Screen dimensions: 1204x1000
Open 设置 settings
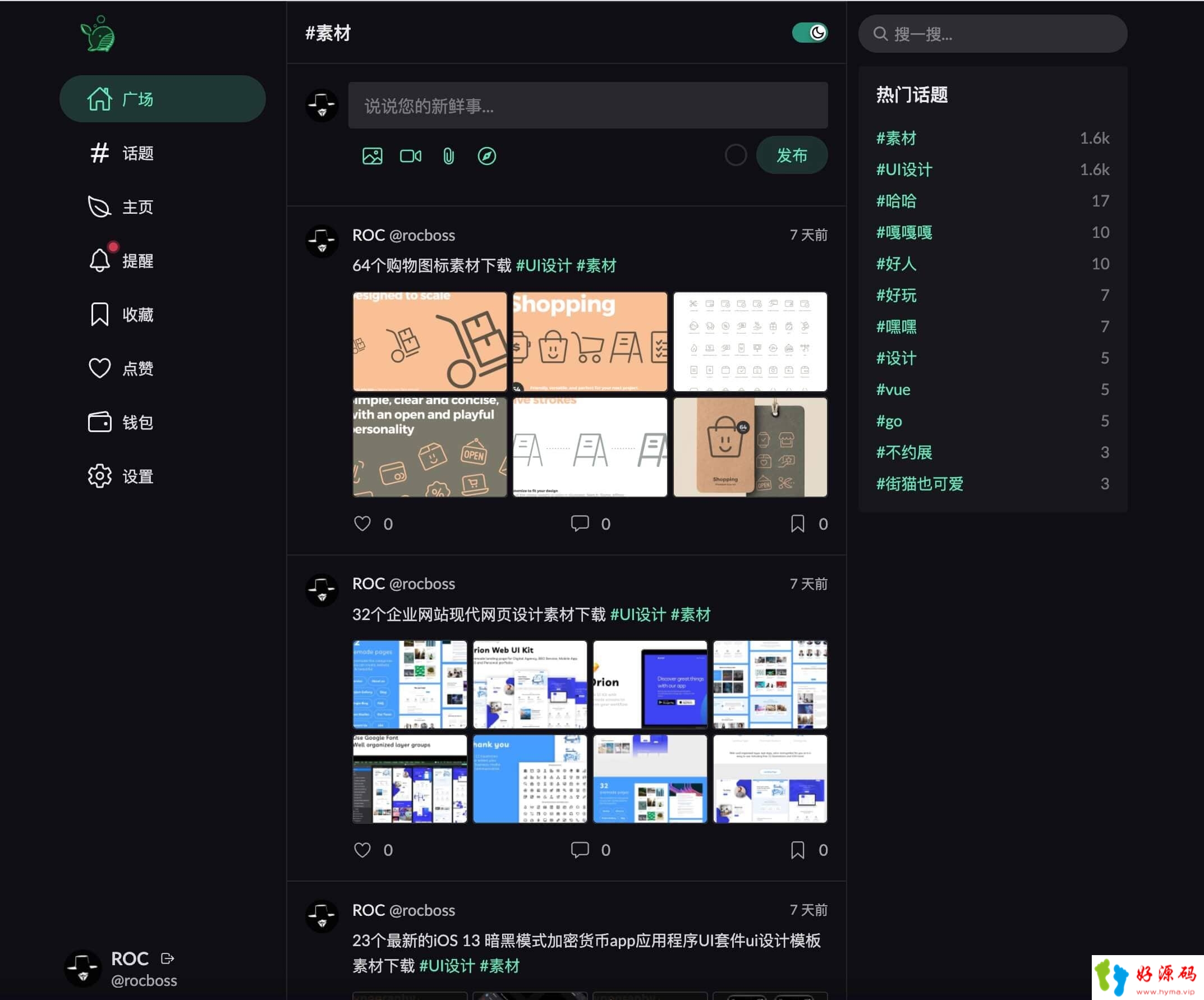[x=122, y=476]
